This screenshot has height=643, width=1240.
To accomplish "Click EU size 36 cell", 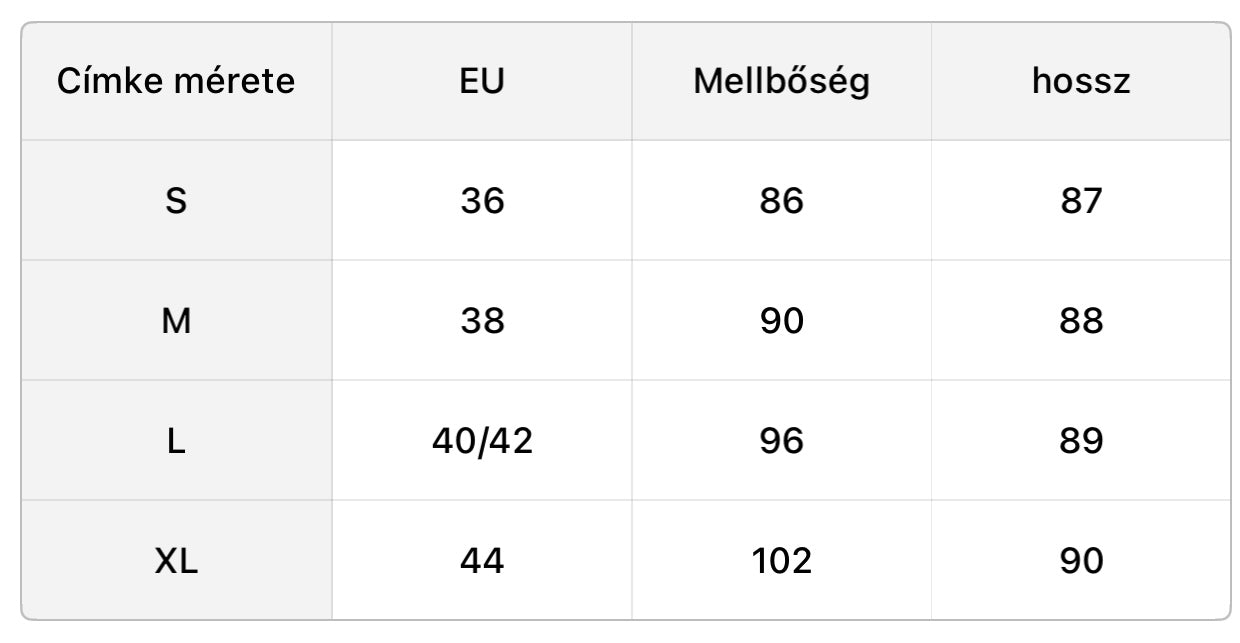I will [x=482, y=201].
